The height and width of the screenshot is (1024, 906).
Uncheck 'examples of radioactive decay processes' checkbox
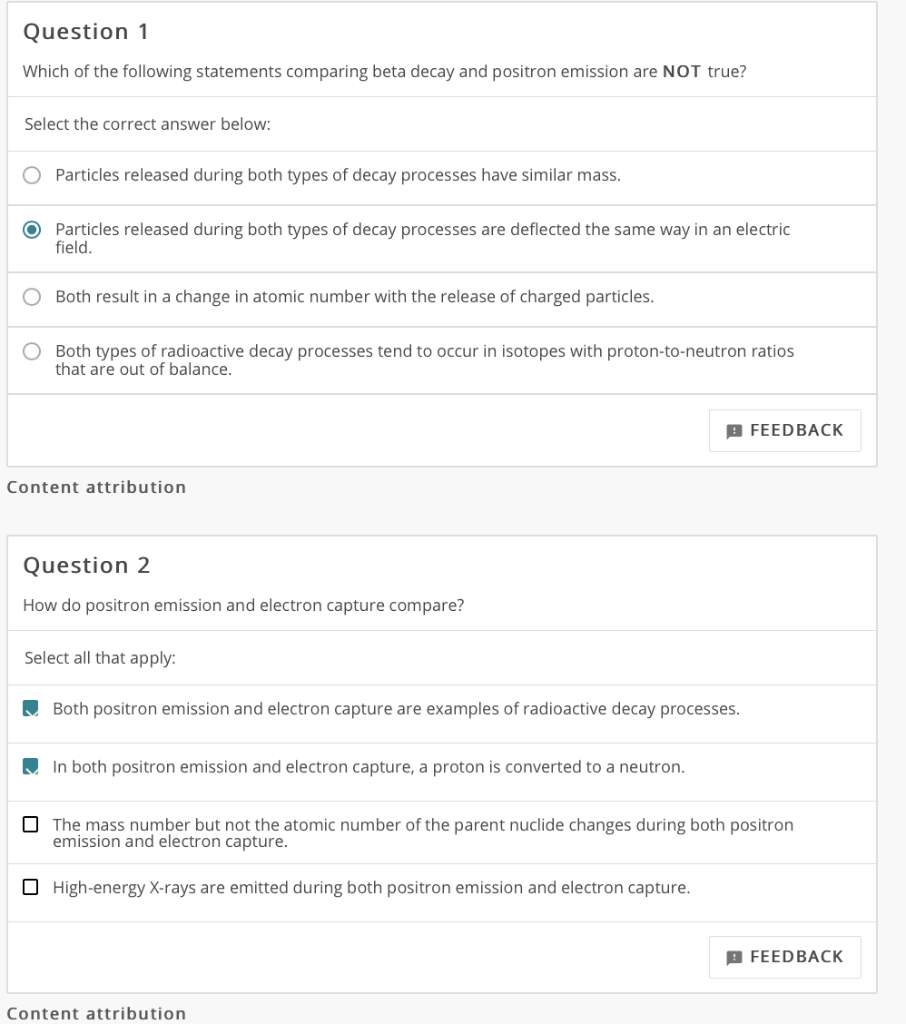point(31,710)
